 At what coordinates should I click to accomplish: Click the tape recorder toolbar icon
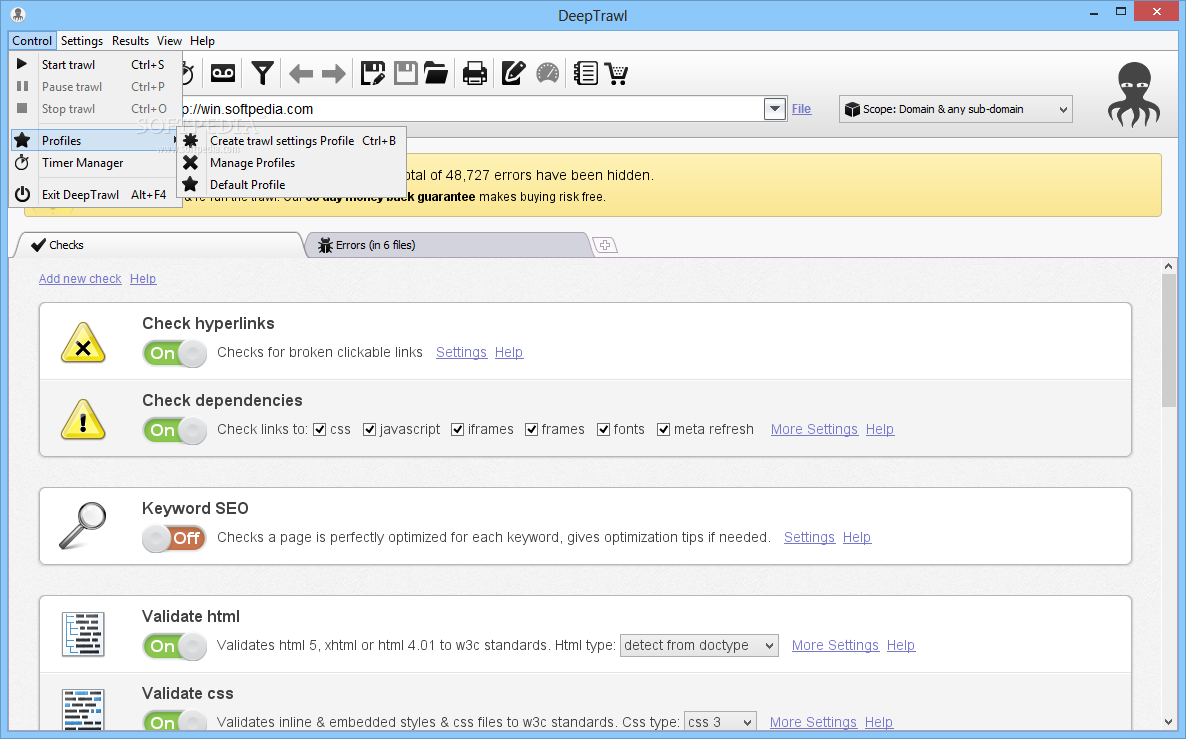tap(222, 73)
